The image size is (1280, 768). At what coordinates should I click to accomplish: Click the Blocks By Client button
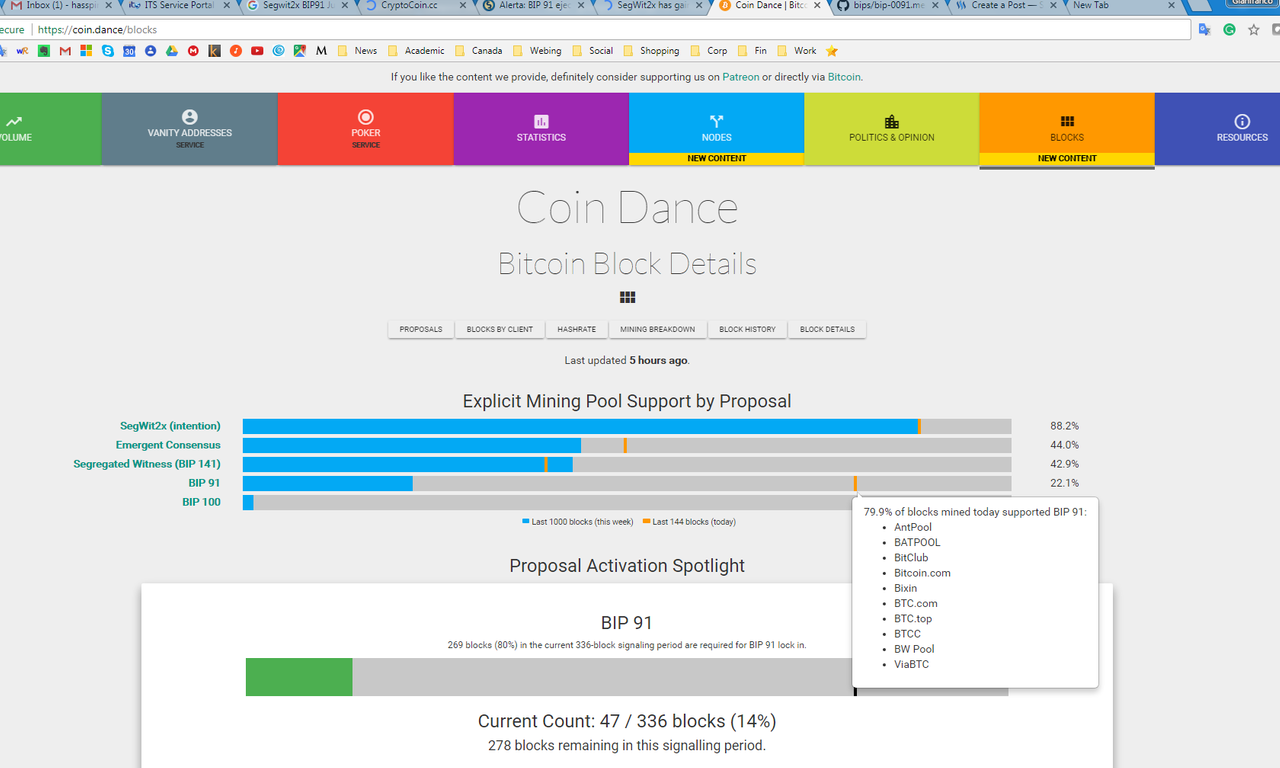point(500,329)
